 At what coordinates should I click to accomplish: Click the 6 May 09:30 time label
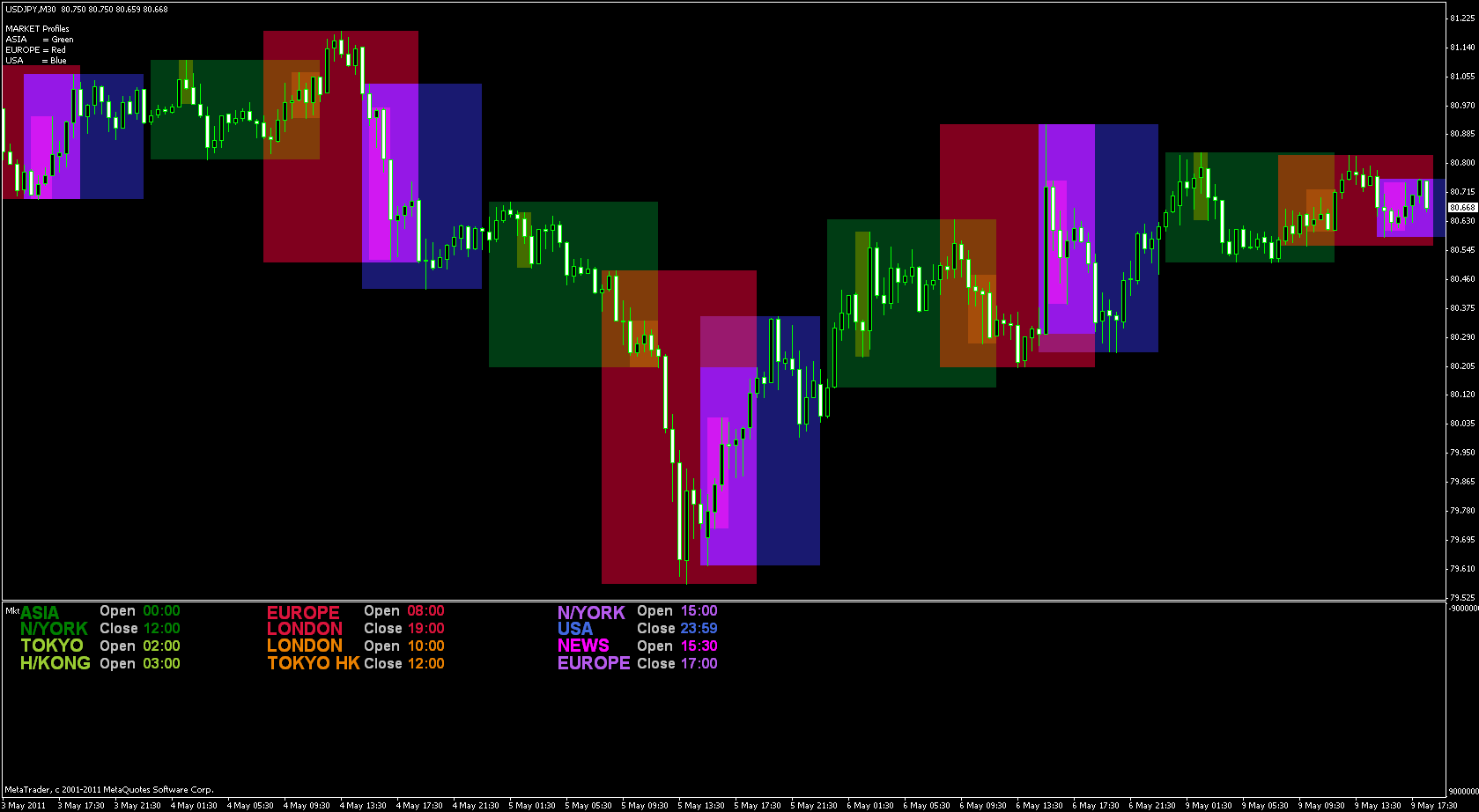[984, 805]
